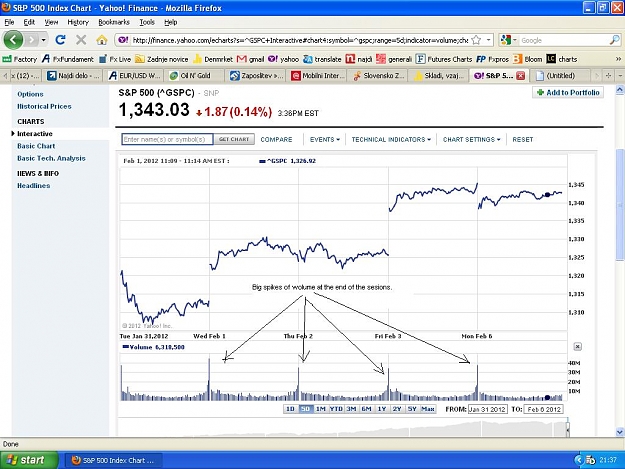Click Add to Portfolio button
Image resolution: width=625 pixels, height=469 pixels.
[568, 92]
